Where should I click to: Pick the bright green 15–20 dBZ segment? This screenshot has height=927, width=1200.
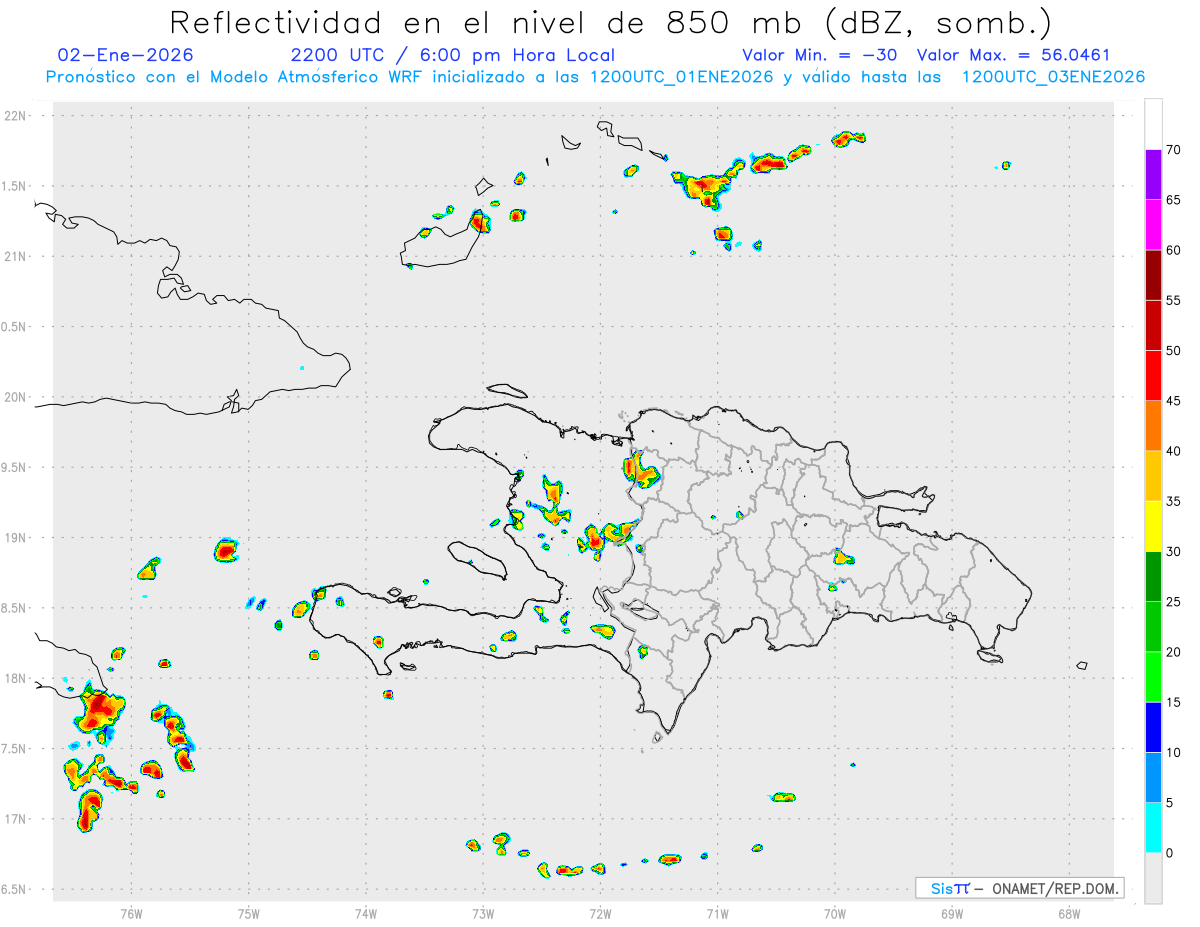coord(1153,677)
